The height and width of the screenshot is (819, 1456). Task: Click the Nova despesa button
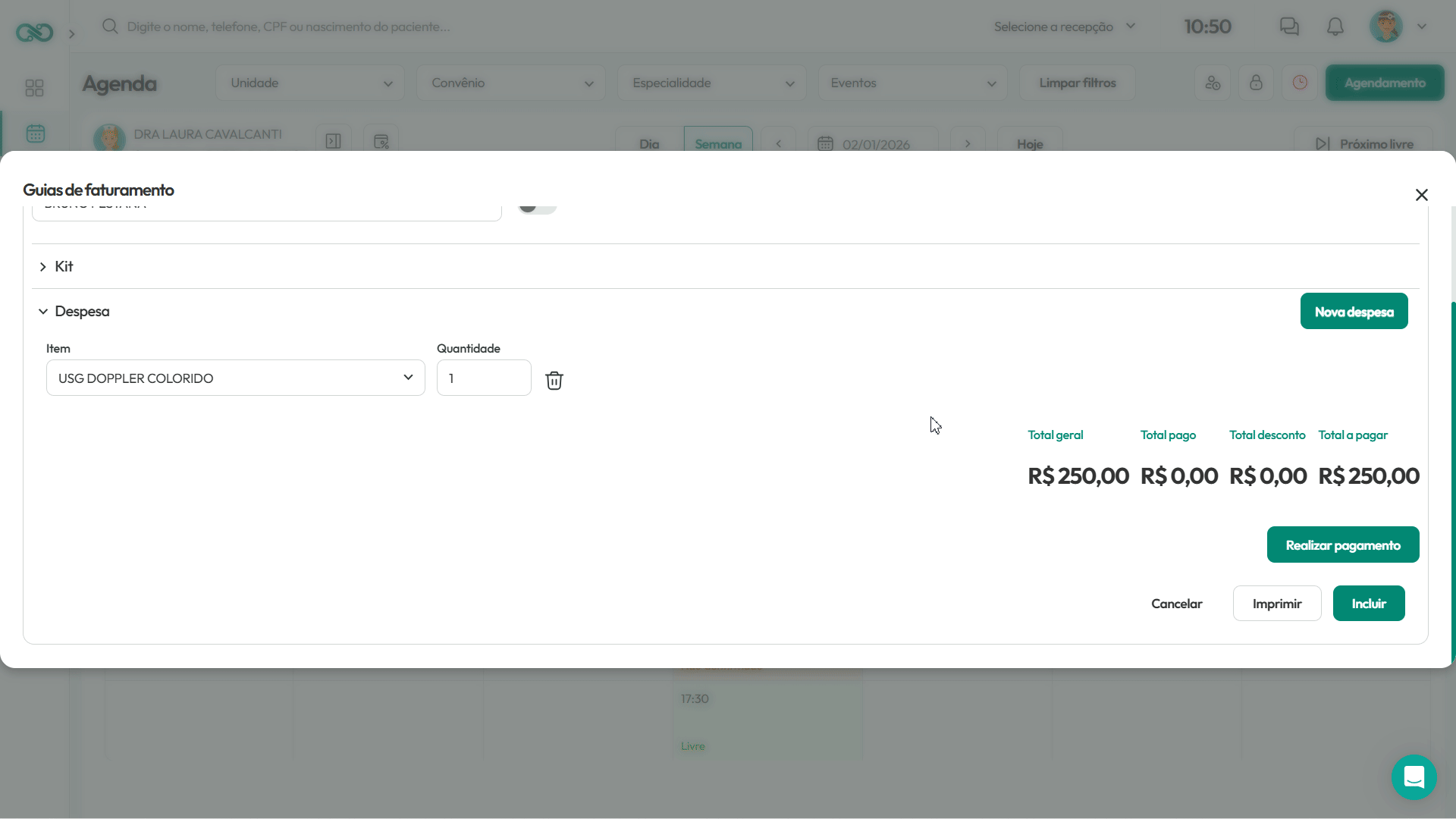click(1354, 311)
